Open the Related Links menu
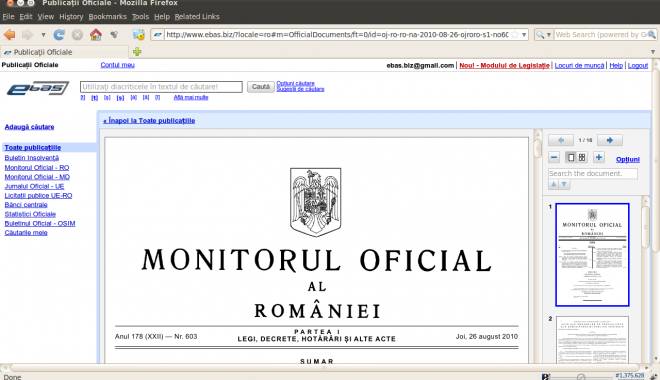The image size is (660, 380). [197, 16]
